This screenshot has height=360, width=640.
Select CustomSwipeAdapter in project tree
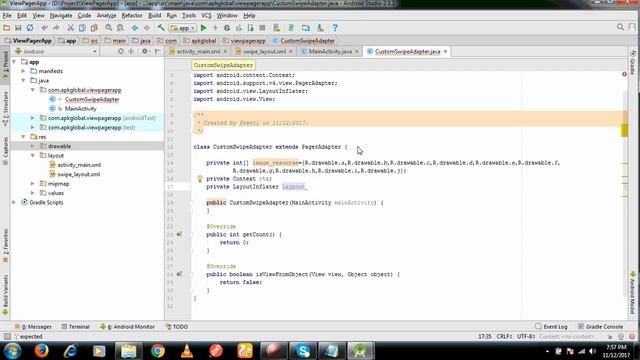tap(92, 99)
